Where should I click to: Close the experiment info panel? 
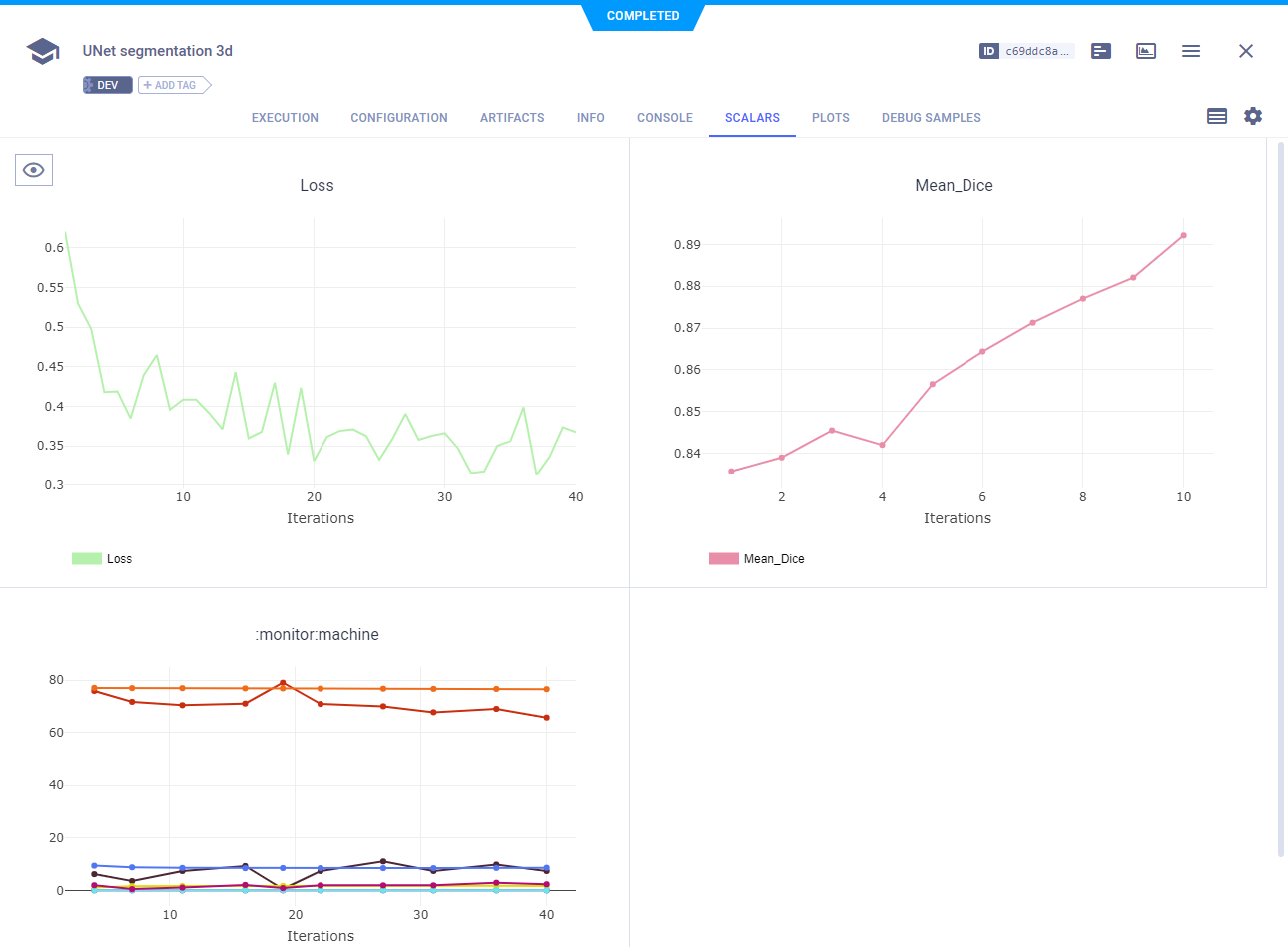[1245, 51]
